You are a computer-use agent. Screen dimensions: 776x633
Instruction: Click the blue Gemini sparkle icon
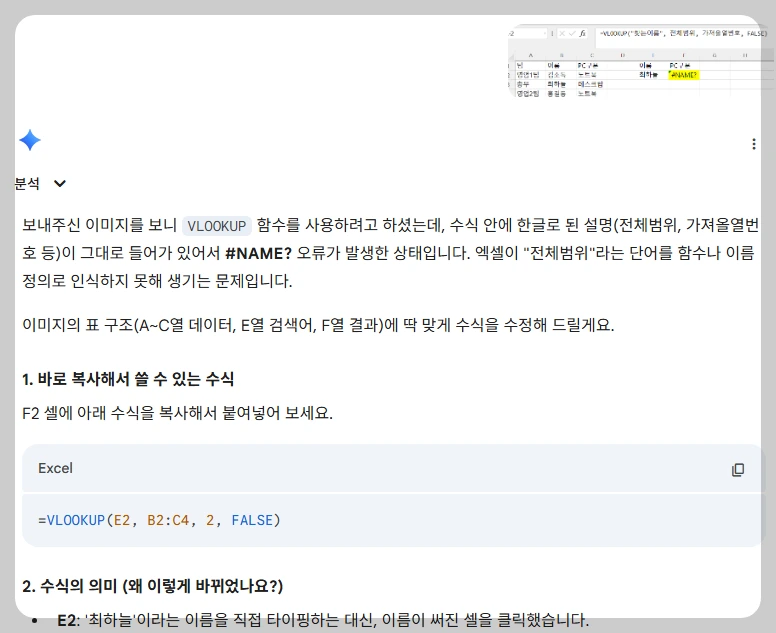coord(30,140)
